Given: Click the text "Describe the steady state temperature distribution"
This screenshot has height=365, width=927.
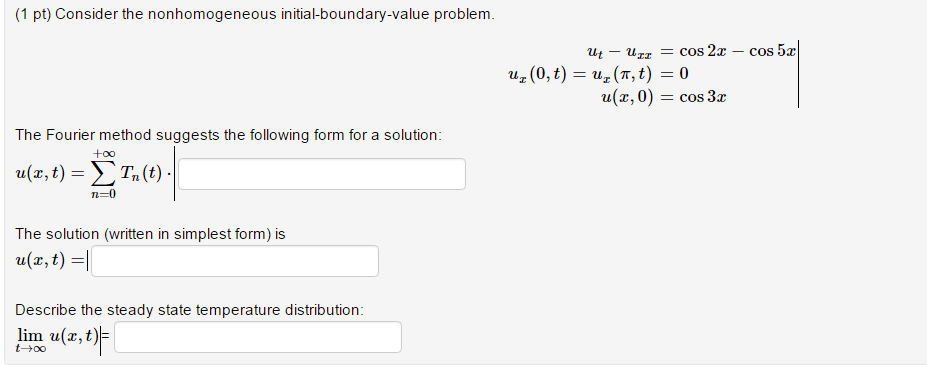Looking at the screenshot, I should [x=190, y=310].
